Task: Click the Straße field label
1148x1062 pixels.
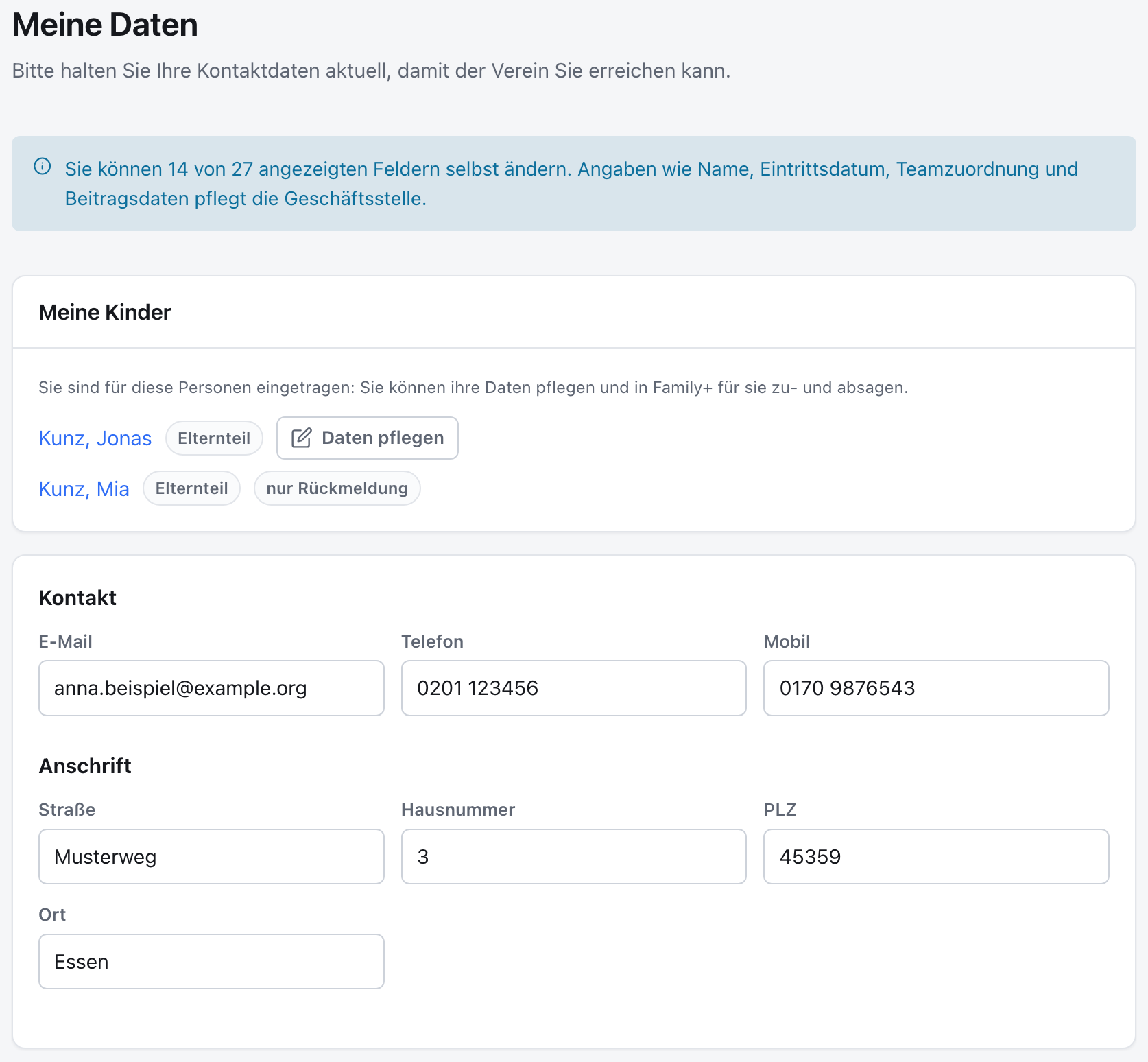Action: click(x=67, y=810)
